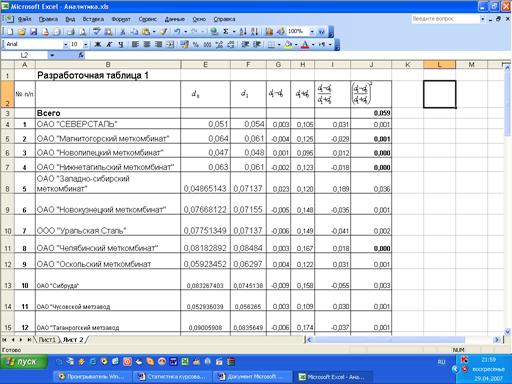Screen dimensions: 512x384
Task: Click the Undo arrow icon
Action: (x=177, y=32)
